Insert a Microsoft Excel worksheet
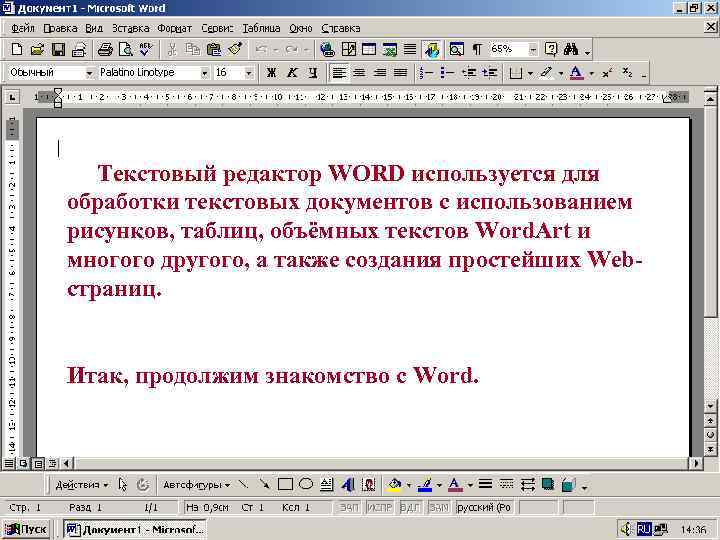Image resolution: width=720 pixels, height=540 pixels. point(389,49)
